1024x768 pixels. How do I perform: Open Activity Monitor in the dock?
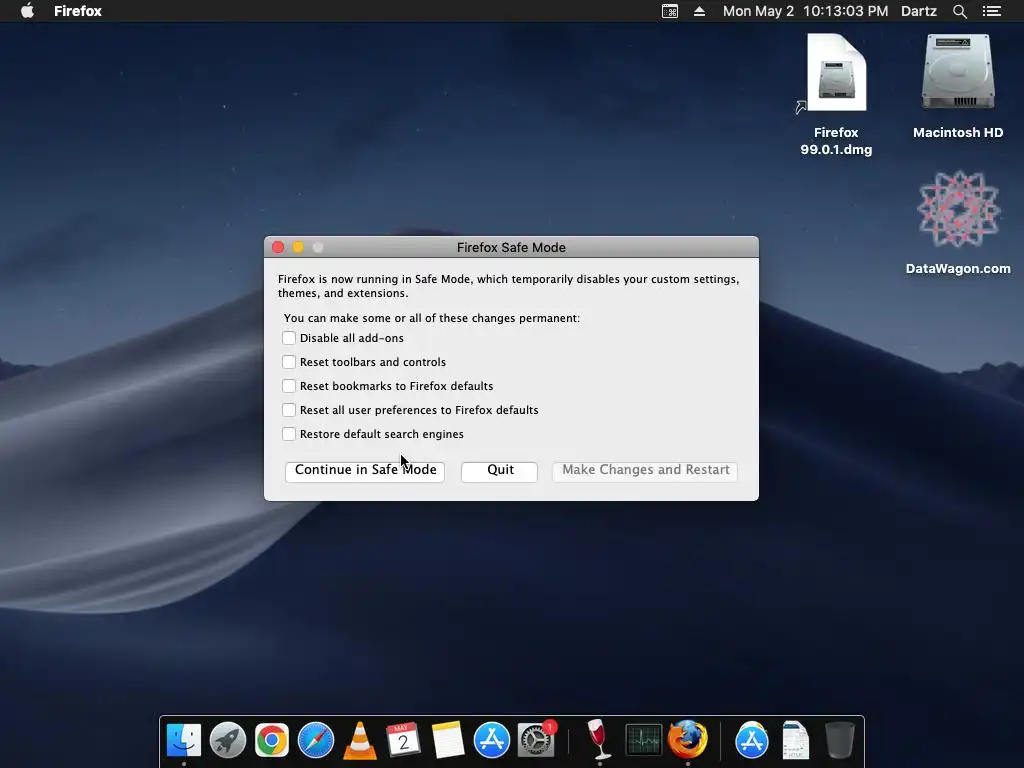(643, 741)
